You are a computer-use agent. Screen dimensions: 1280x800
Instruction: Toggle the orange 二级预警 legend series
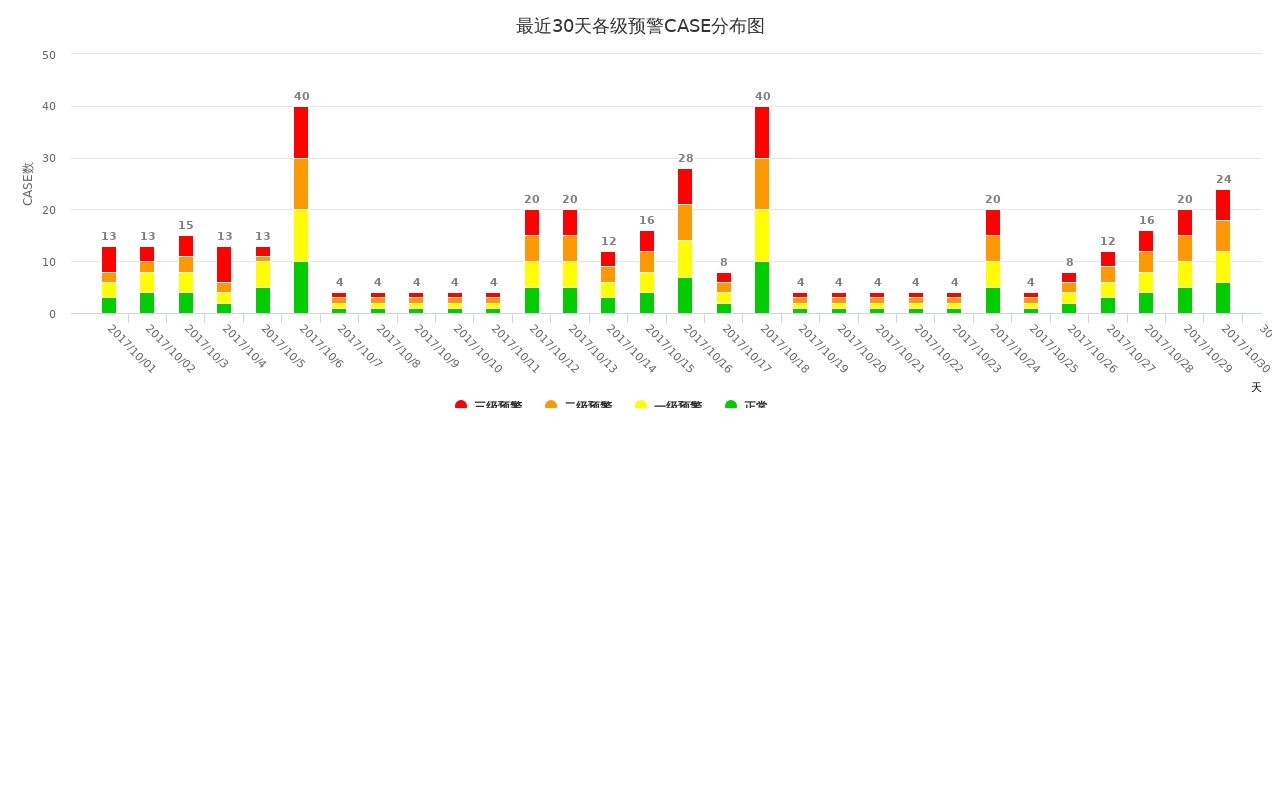pyautogui.click(x=579, y=406)
